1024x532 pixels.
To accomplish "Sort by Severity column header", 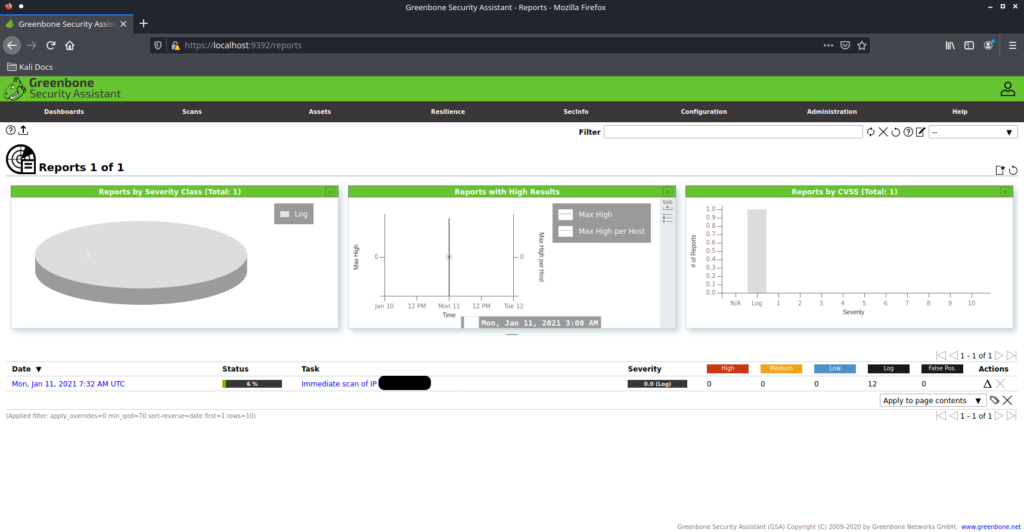I will 645,369.
